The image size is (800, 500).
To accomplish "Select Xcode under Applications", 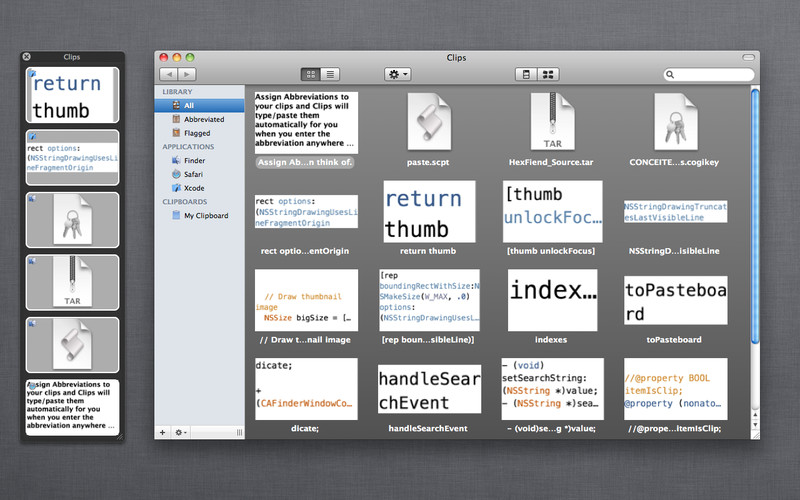I will tap(199, 188).
